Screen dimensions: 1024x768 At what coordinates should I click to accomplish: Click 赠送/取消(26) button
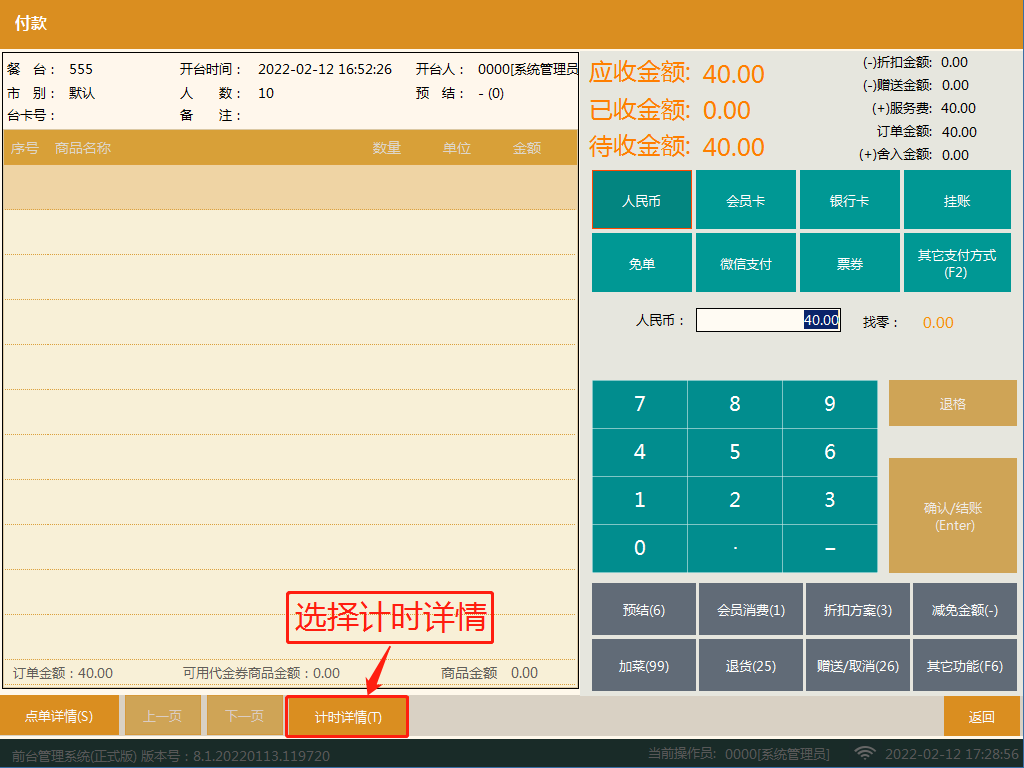point(858,665)
